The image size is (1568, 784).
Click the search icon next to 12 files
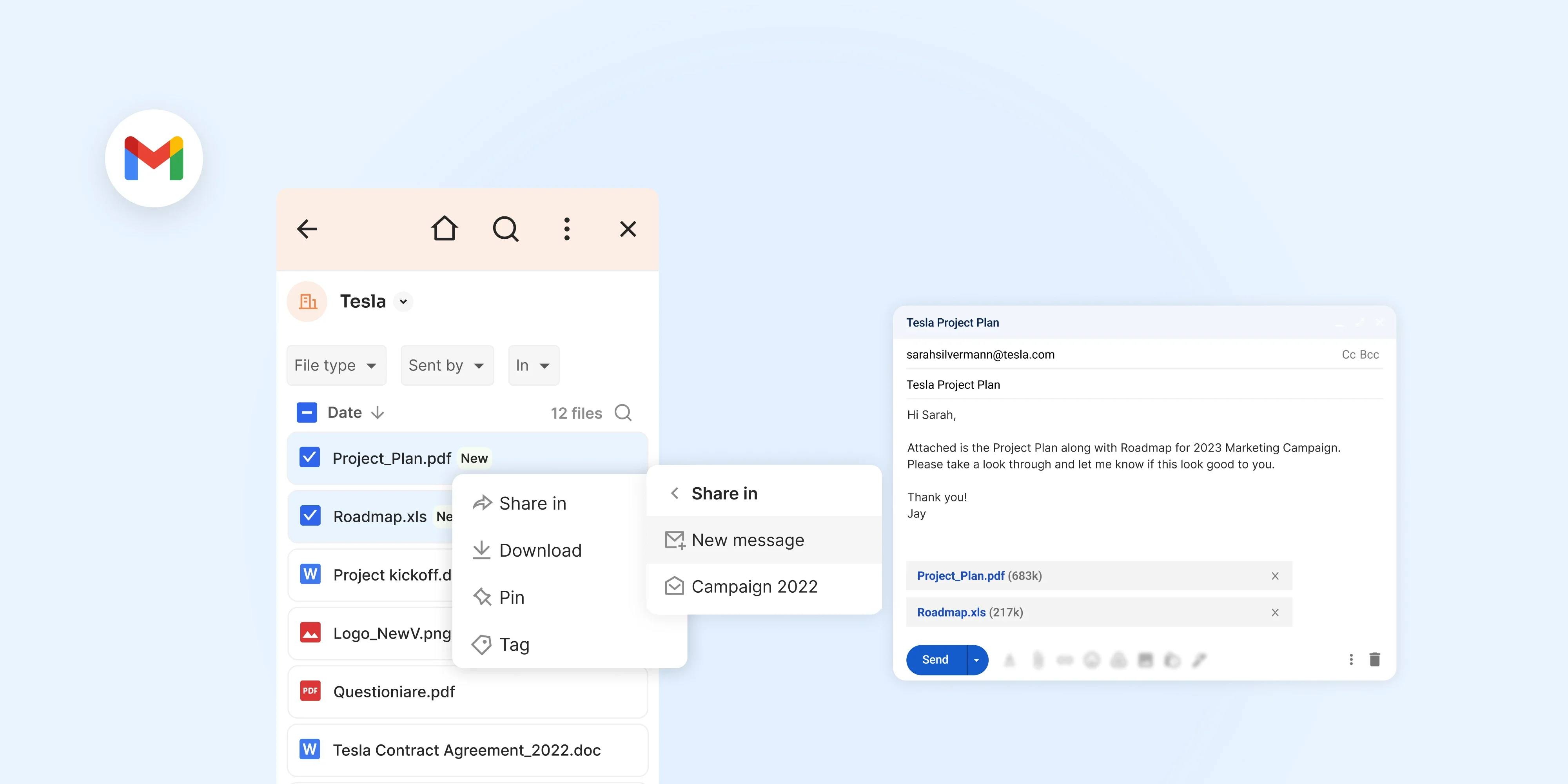[623, 413]
